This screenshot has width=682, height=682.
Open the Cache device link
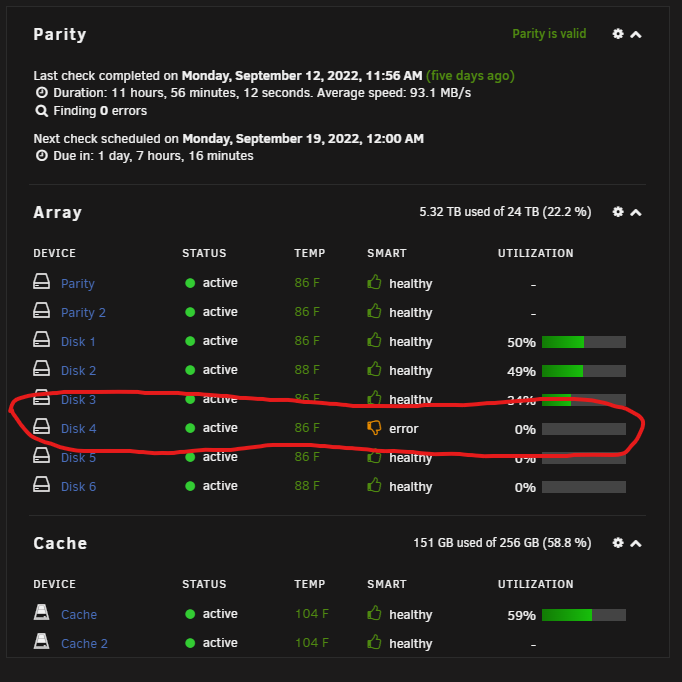pos(79,615)
